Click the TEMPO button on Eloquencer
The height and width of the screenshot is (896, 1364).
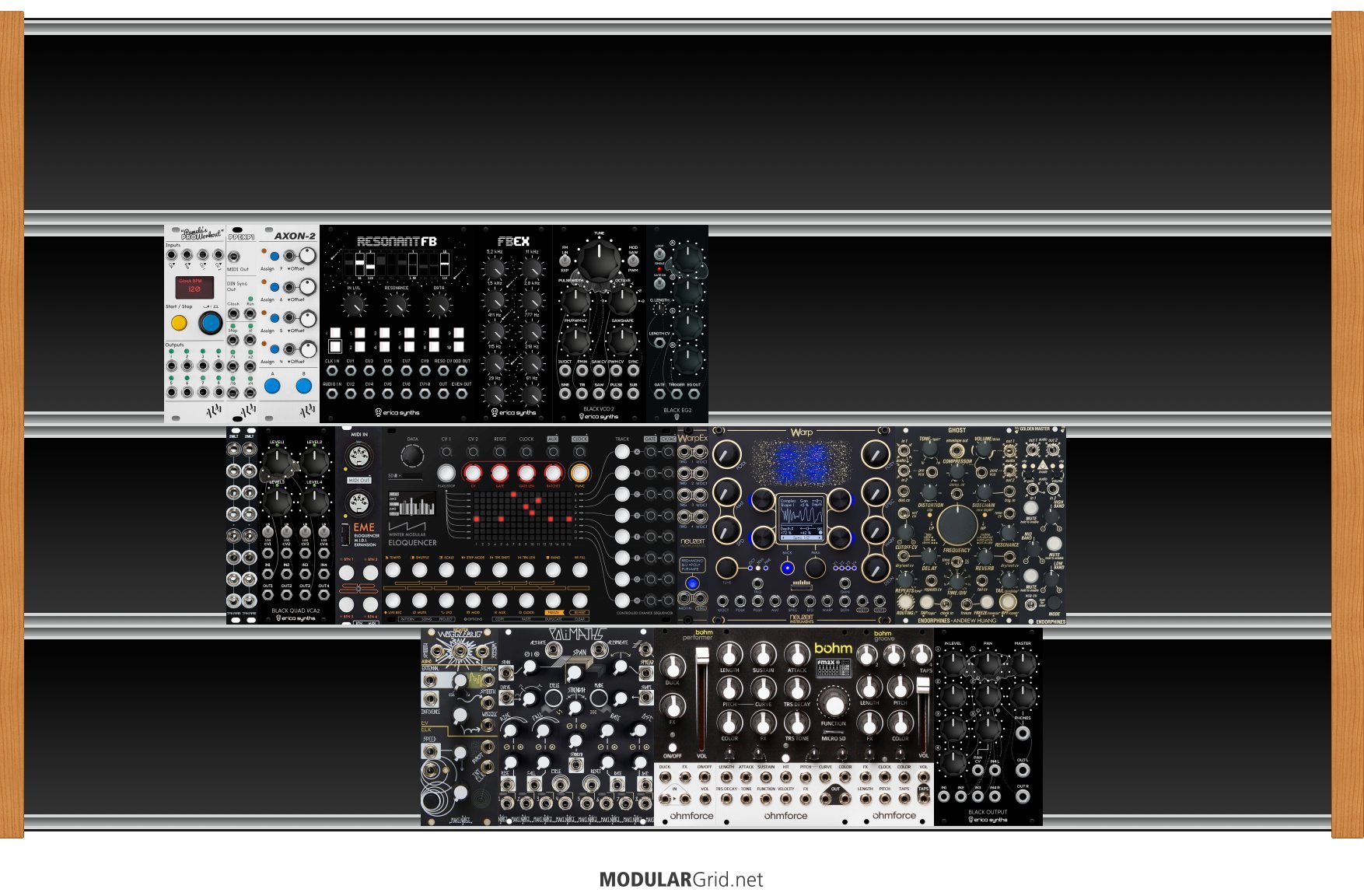pyautogui.click(x=393, y=571)
